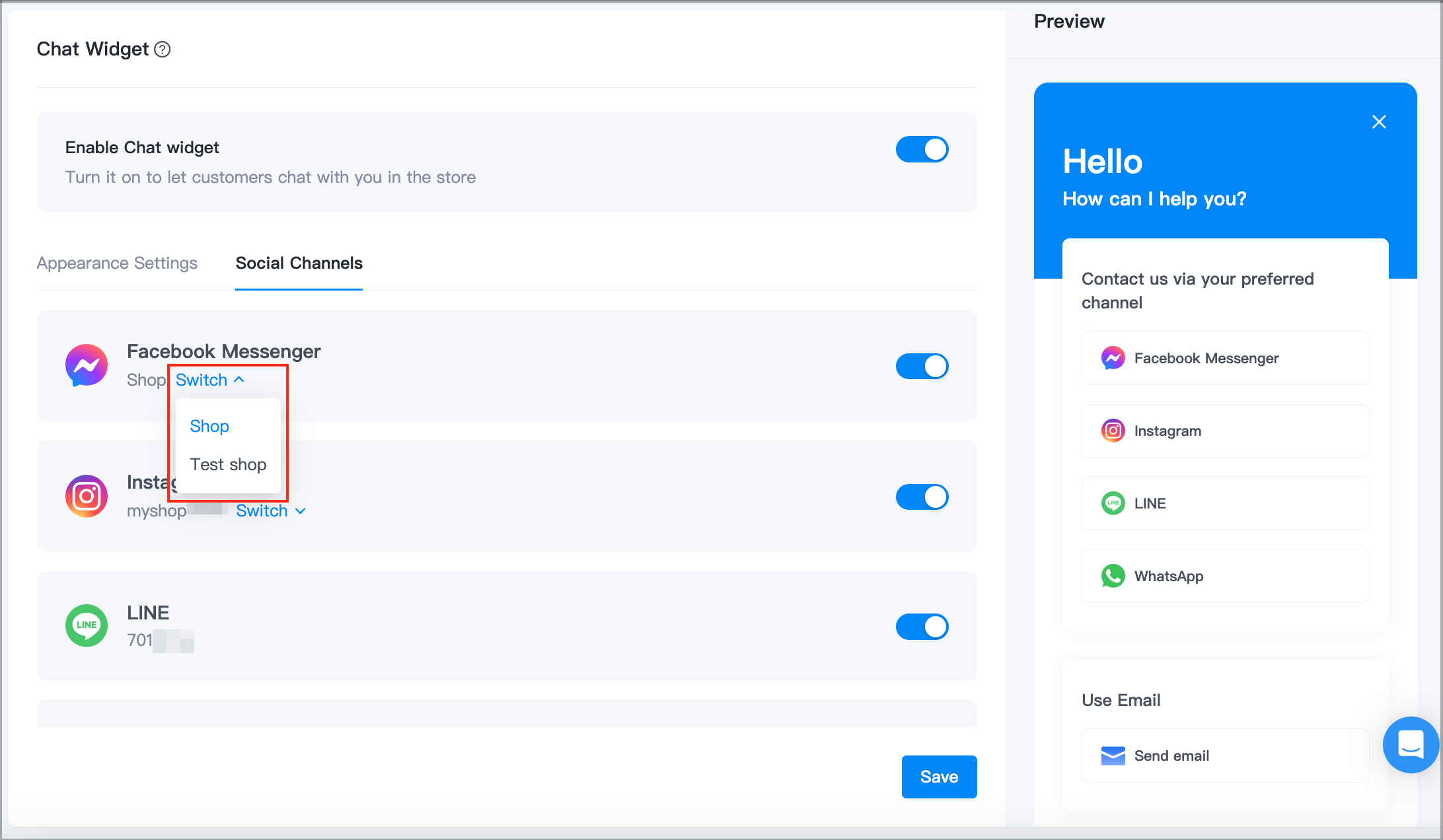Image resolution: width=1443 pixels, height=840 pixels.
Task: Disable the Enable Chat widget toggle
Action: pyautogui.click(x=922, y=149)
